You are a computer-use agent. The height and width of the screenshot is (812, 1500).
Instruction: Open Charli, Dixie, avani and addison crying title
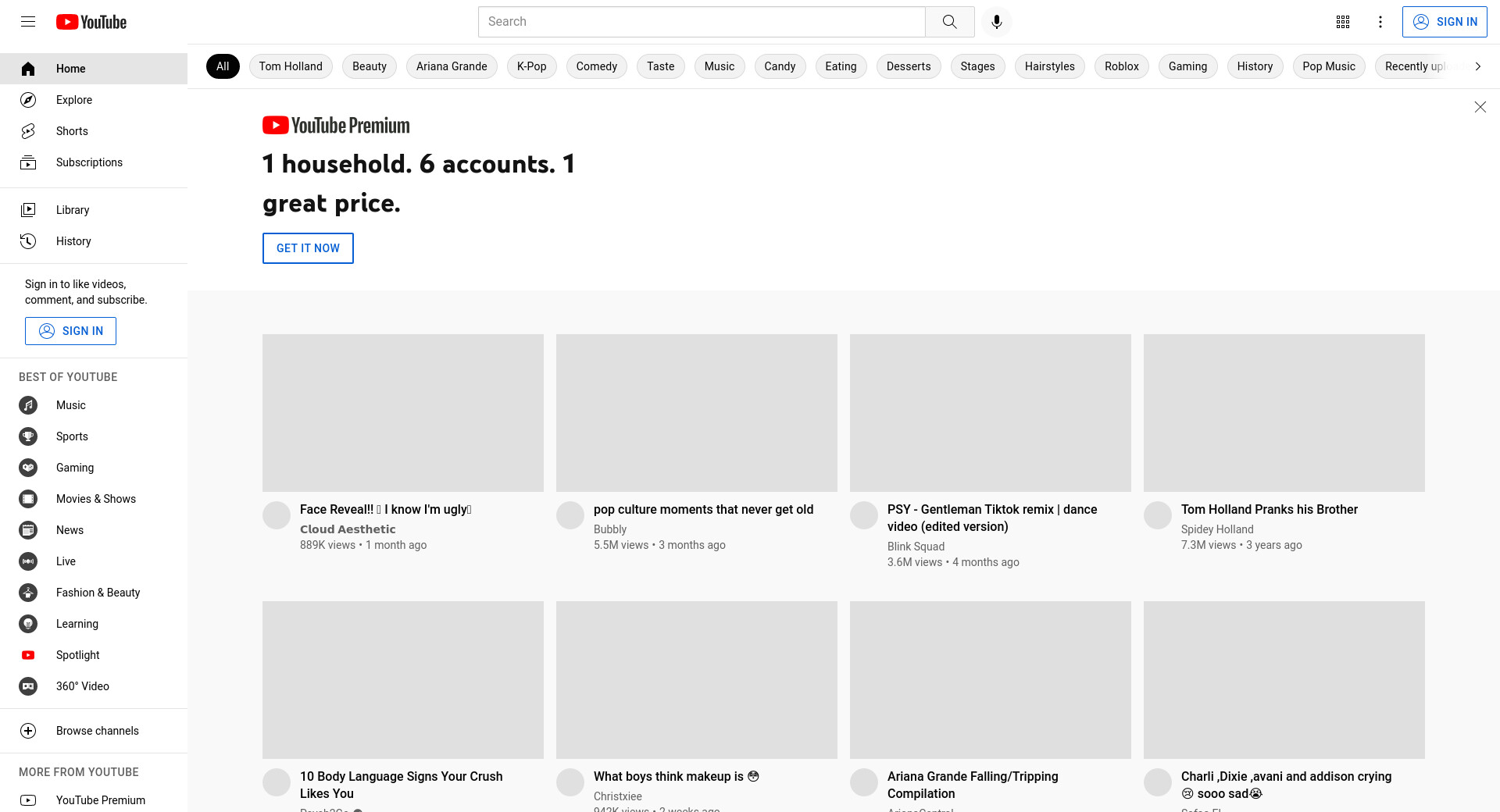coord(1286,785)
